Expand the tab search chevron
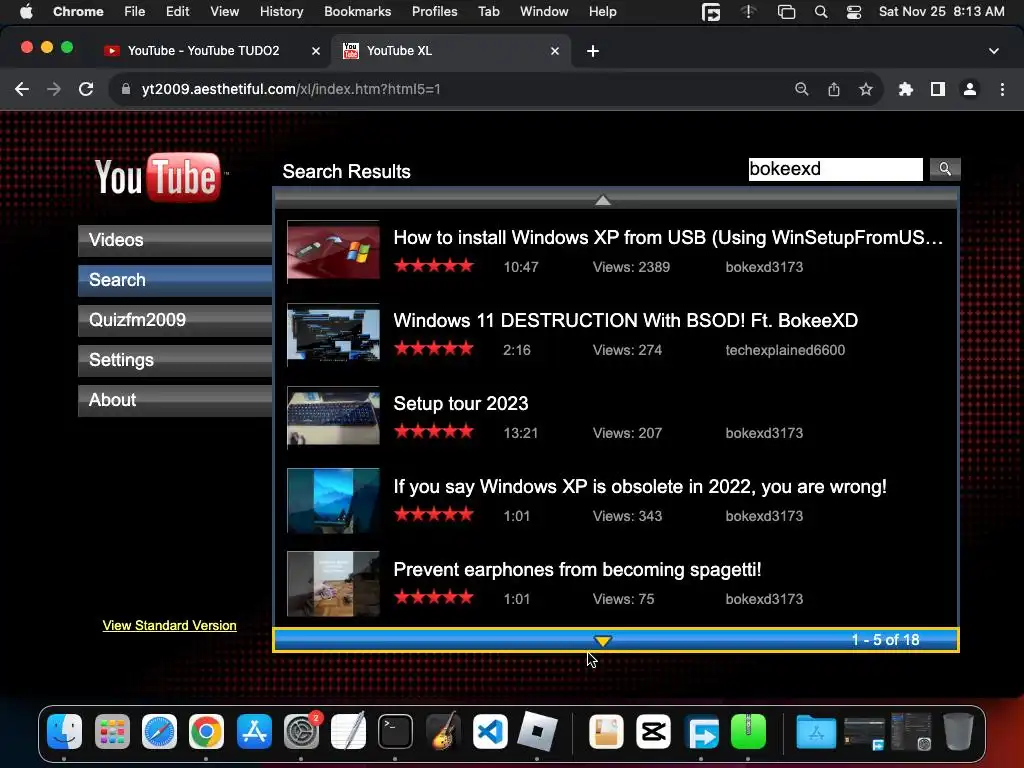Screen dimensions: 1024x768 (x=993, y=51)
